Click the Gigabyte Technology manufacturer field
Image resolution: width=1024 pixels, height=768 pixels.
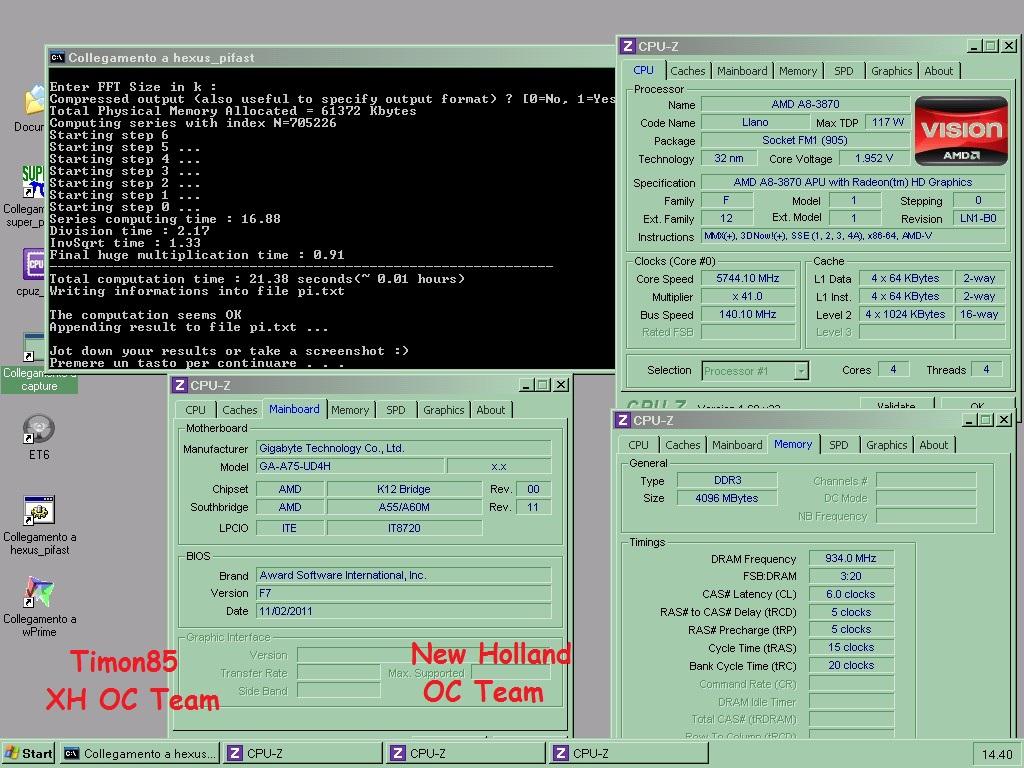[x=404, y=448]
